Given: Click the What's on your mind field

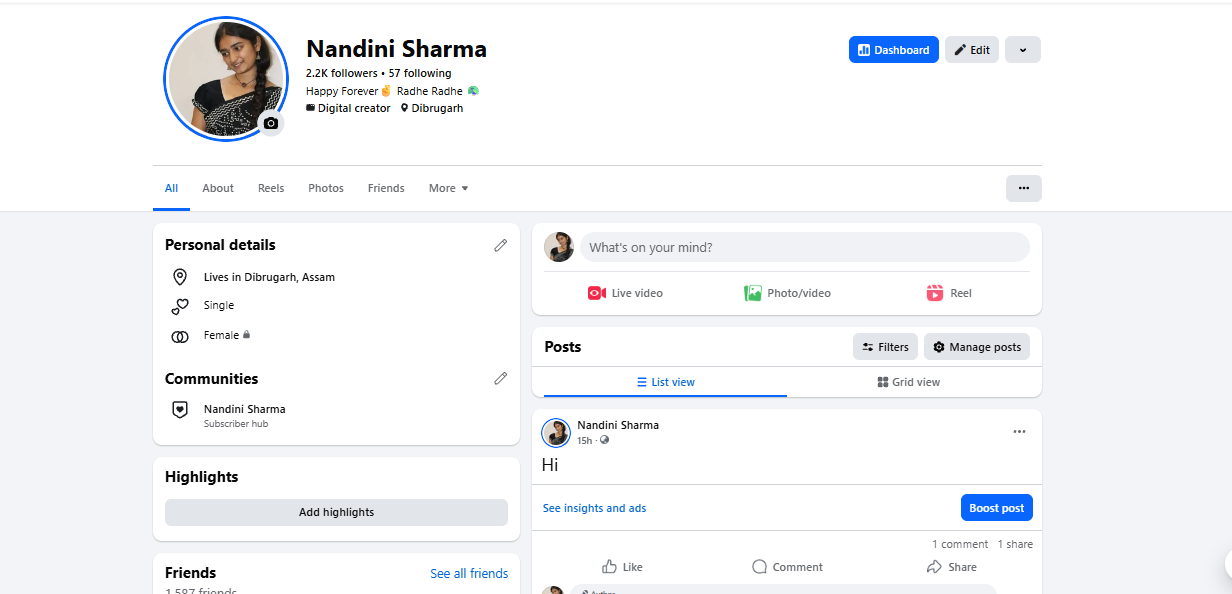Looking at the screenshot, I should point(804,247).
